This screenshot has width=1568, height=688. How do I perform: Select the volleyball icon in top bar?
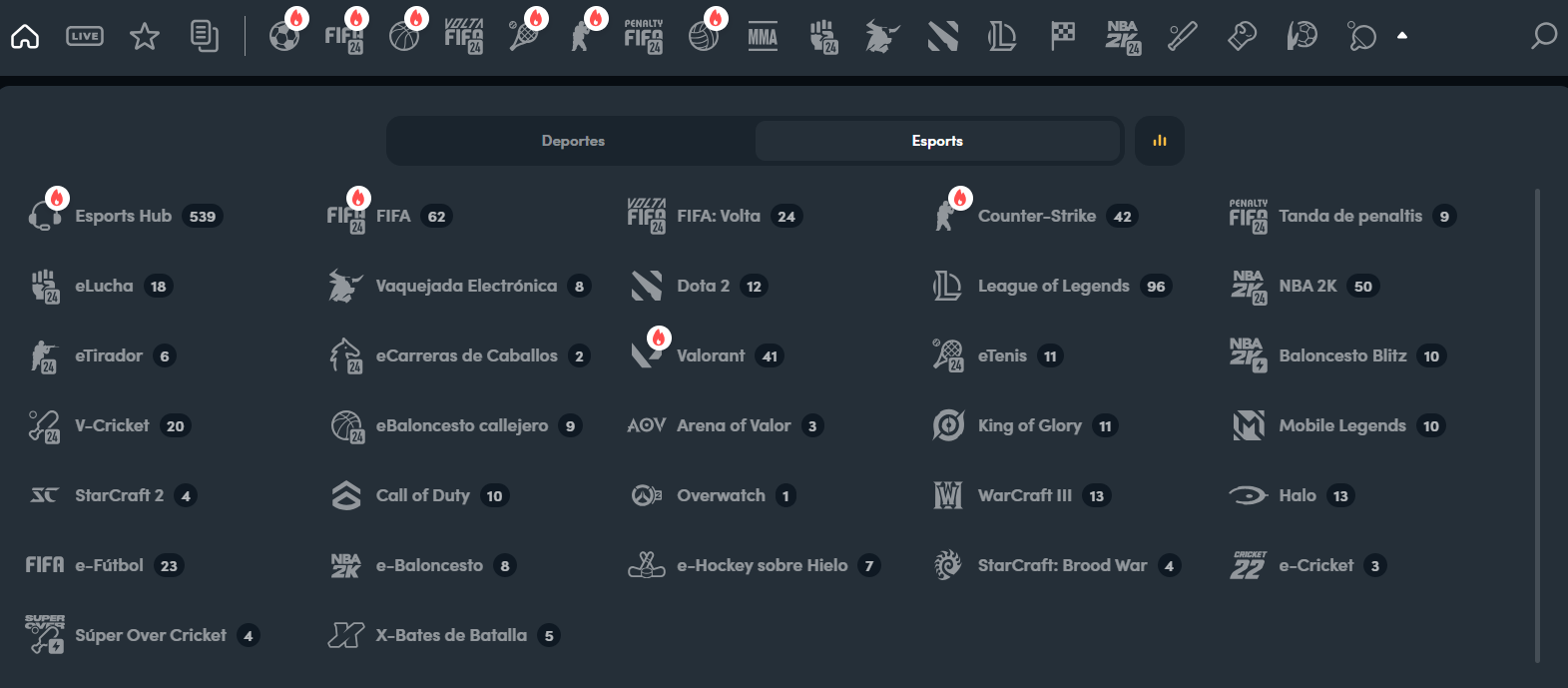tap(704, 37)
